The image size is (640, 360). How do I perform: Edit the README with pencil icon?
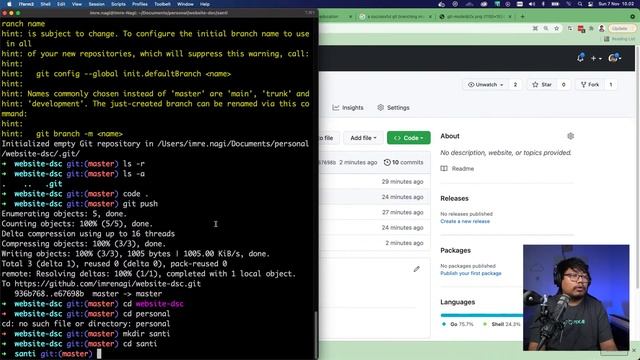click(416, 269)
